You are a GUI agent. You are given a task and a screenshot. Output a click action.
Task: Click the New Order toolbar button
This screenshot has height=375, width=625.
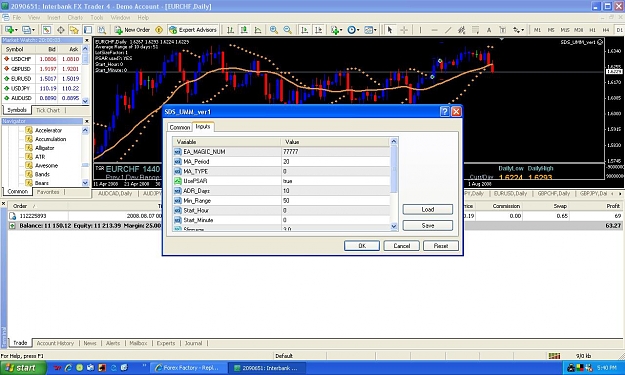tap(132, 30)
